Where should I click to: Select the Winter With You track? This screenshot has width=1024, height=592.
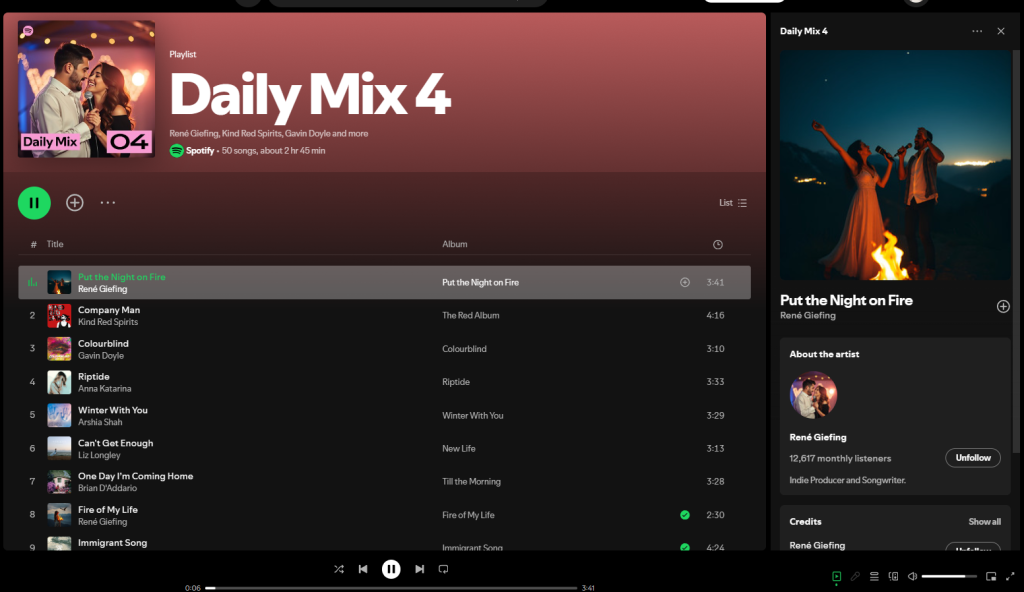pos(384,416)
